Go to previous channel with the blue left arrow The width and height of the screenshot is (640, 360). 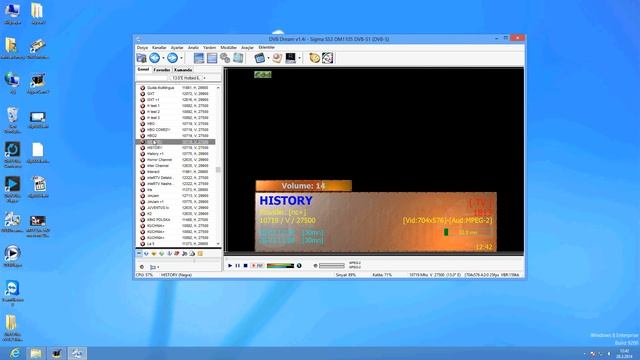[154, 58]
